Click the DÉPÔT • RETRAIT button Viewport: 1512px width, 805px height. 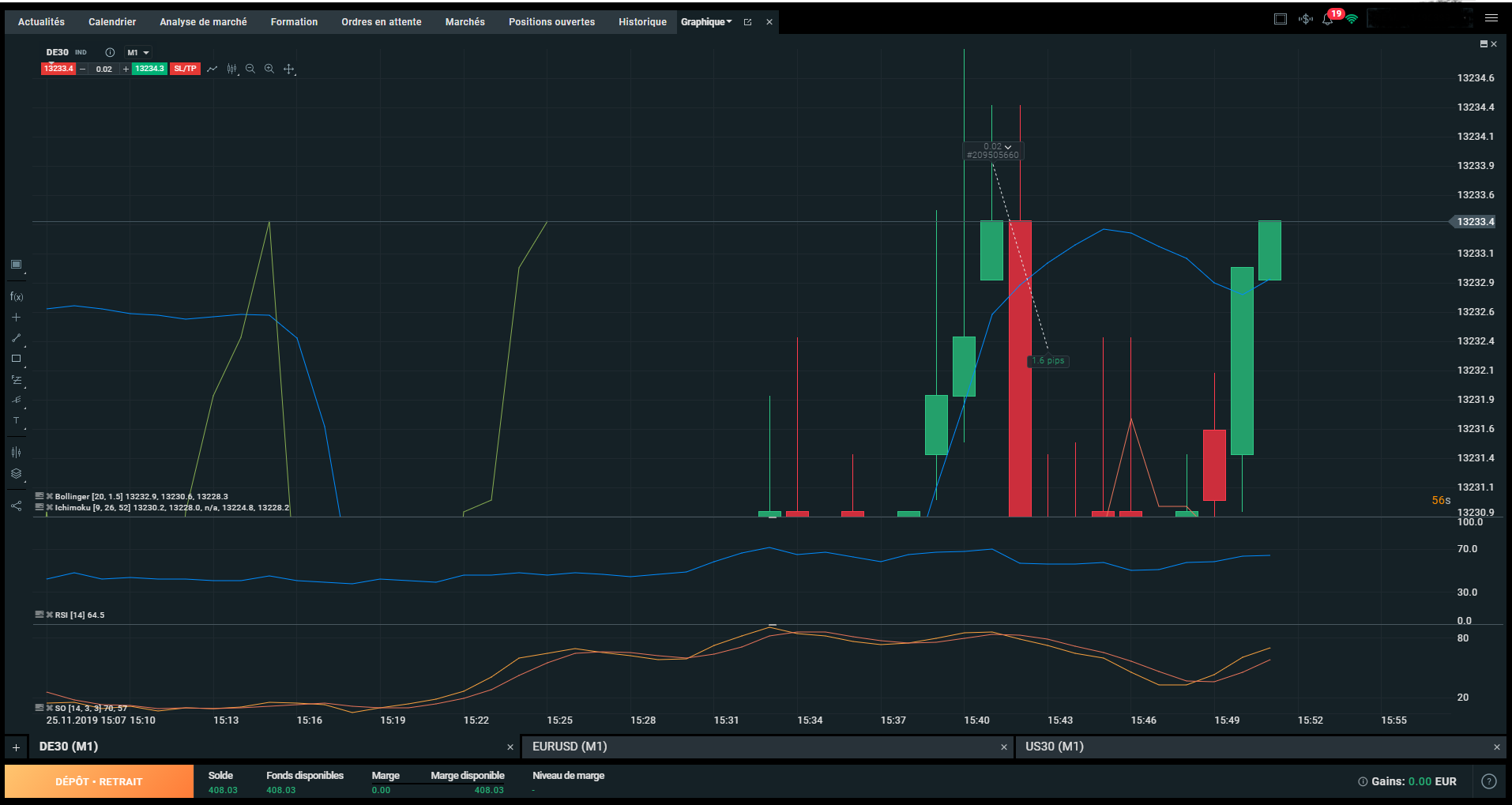99,781
